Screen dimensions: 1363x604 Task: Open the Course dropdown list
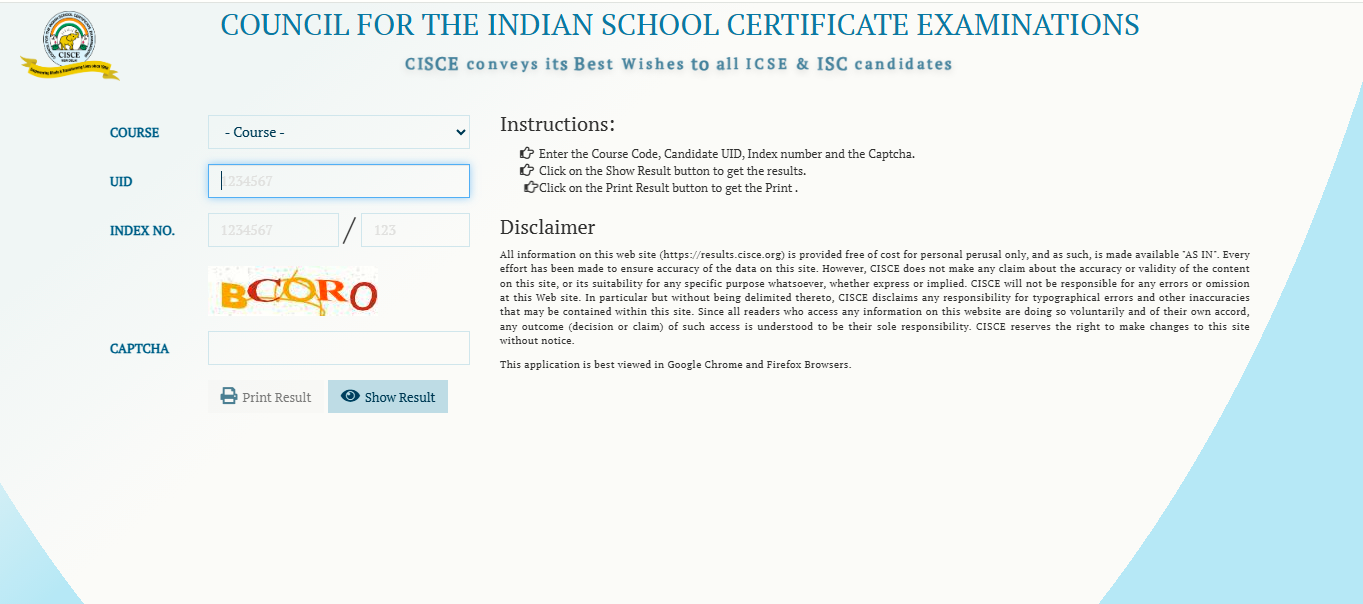coord(339,132)
